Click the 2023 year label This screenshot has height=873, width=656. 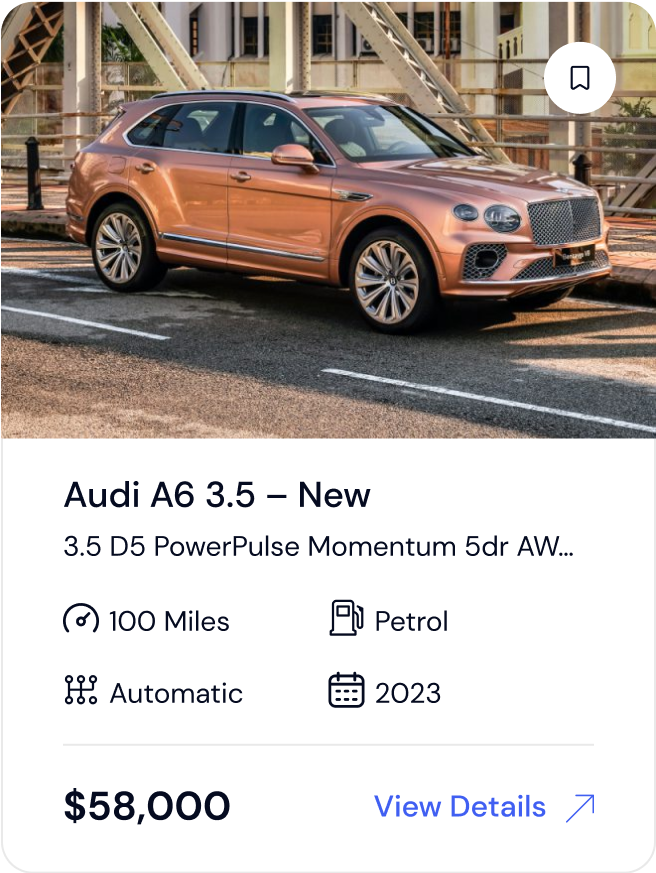point(408,693)
